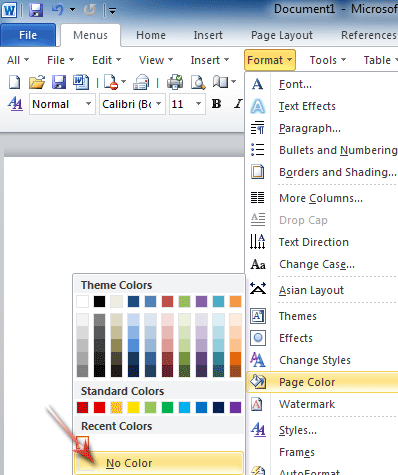Click the Word application icon in title bar
This screenshot has height=475, width=398.
tap(9, 10)
